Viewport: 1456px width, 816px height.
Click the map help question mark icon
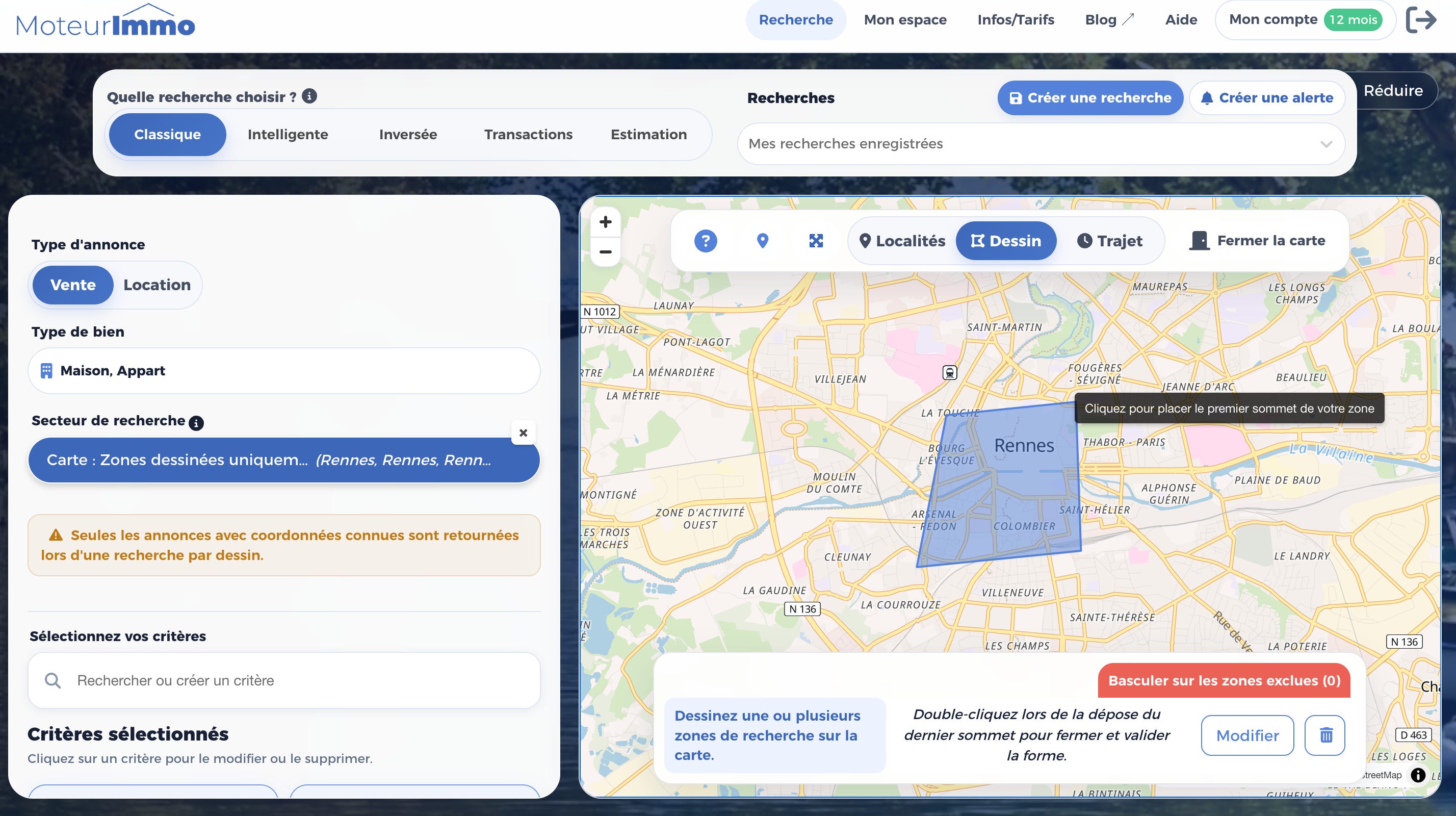click(x=706, y=241)
